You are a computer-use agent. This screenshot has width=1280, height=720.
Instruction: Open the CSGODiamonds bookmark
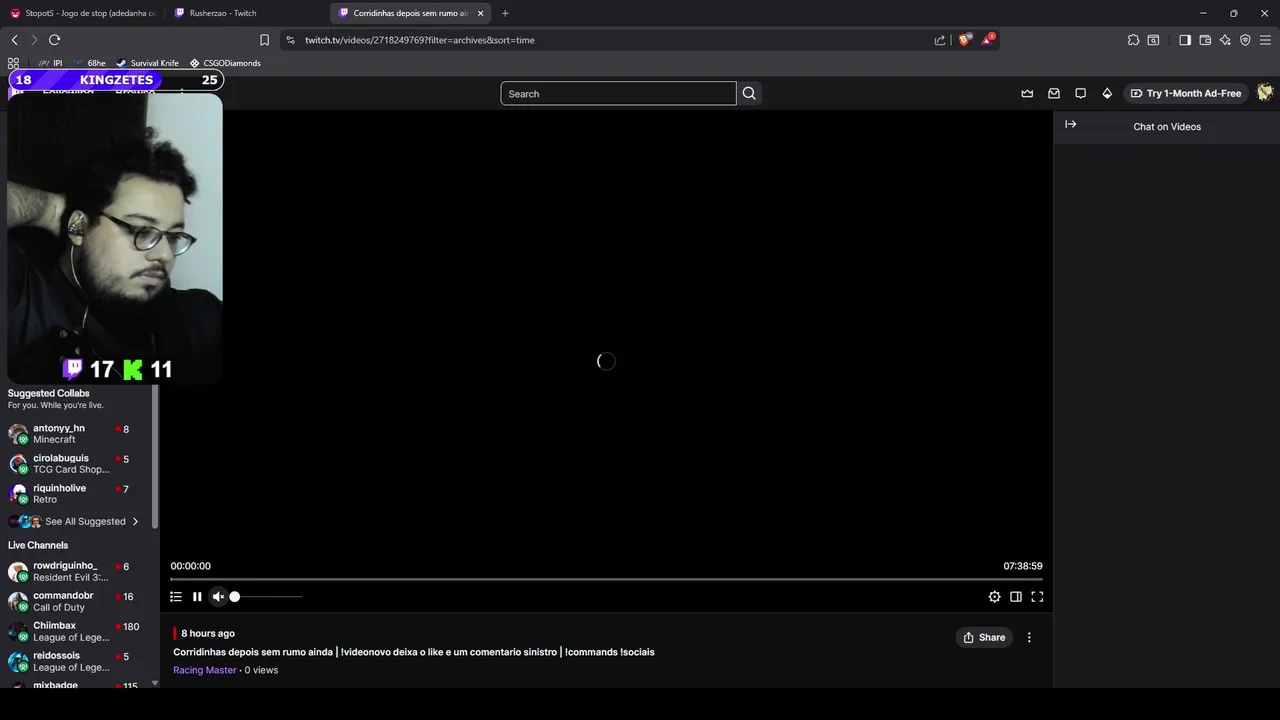point(225,63)
